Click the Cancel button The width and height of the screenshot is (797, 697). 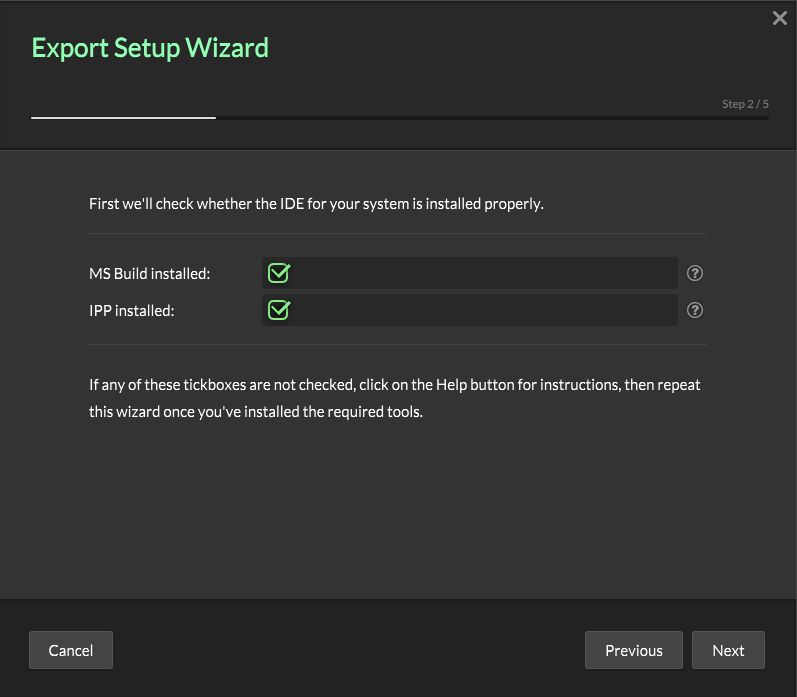pos(71,650)
